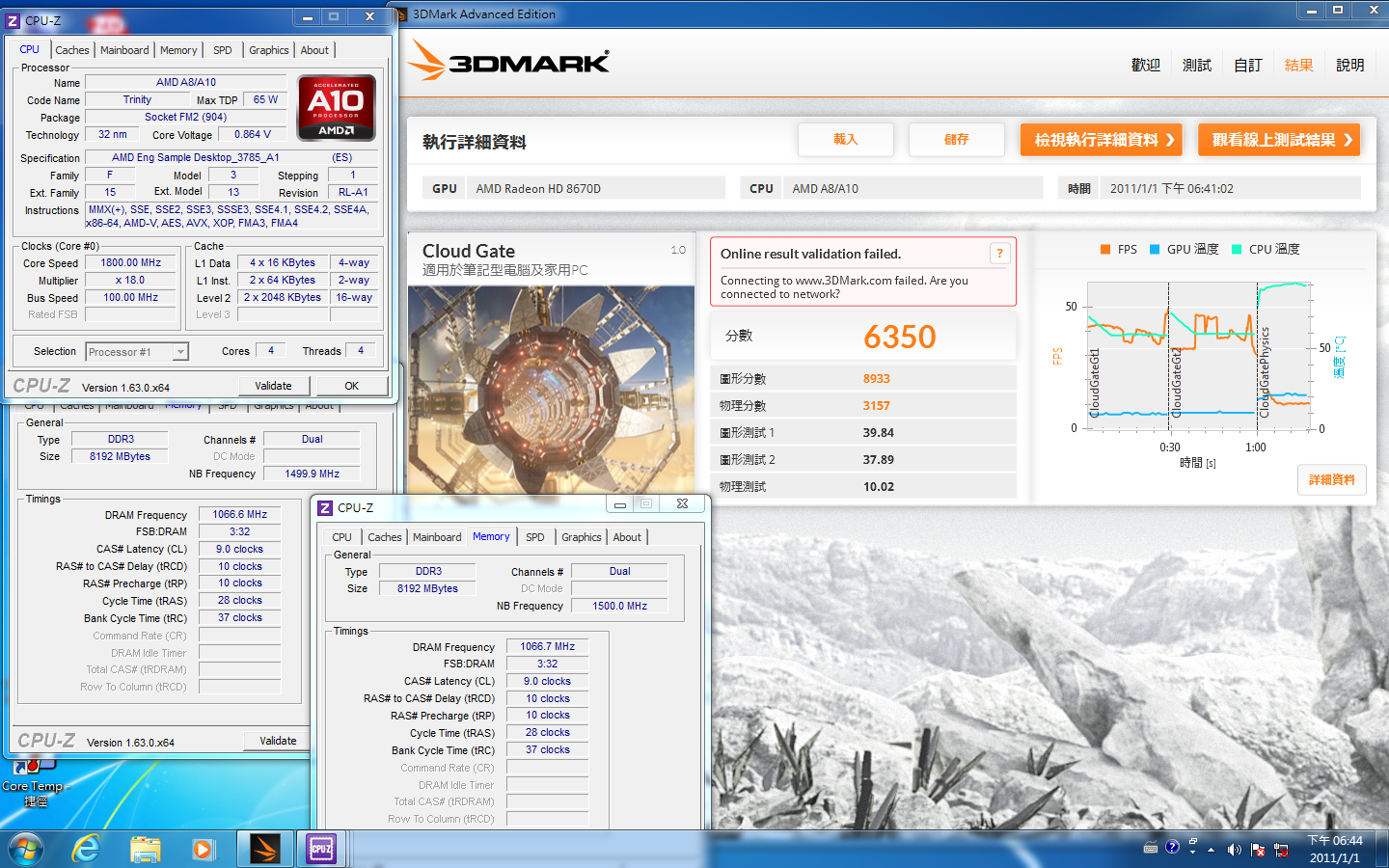Click the Cloud Gate score 6350

click(x=899, y=337)
